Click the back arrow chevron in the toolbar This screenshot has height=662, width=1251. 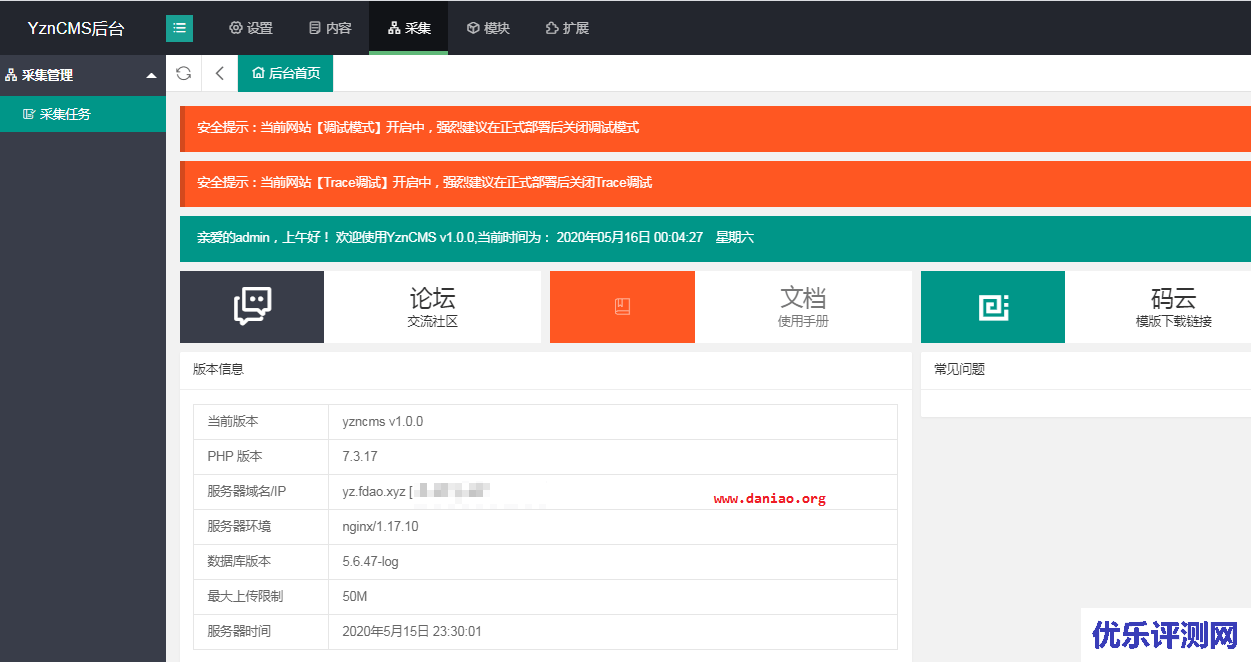coord(219,73)
